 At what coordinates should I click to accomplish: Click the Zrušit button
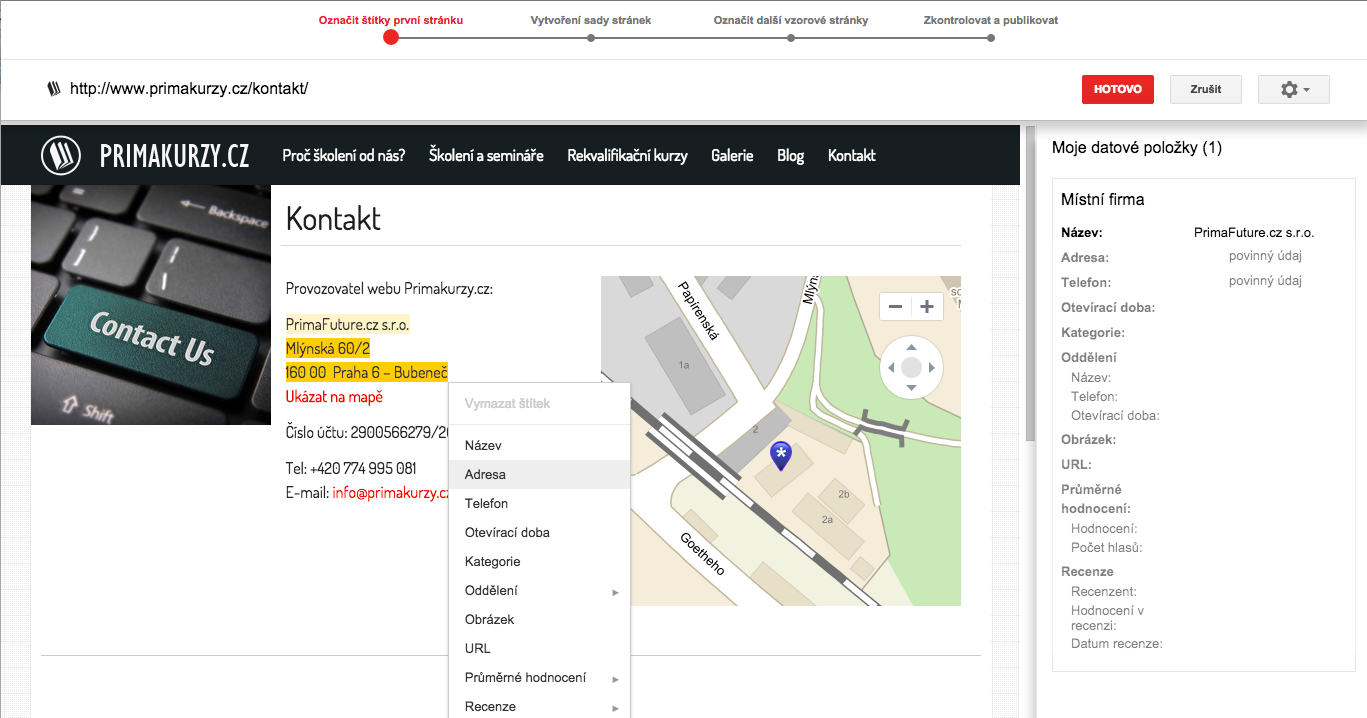[x=1206, y=89]
